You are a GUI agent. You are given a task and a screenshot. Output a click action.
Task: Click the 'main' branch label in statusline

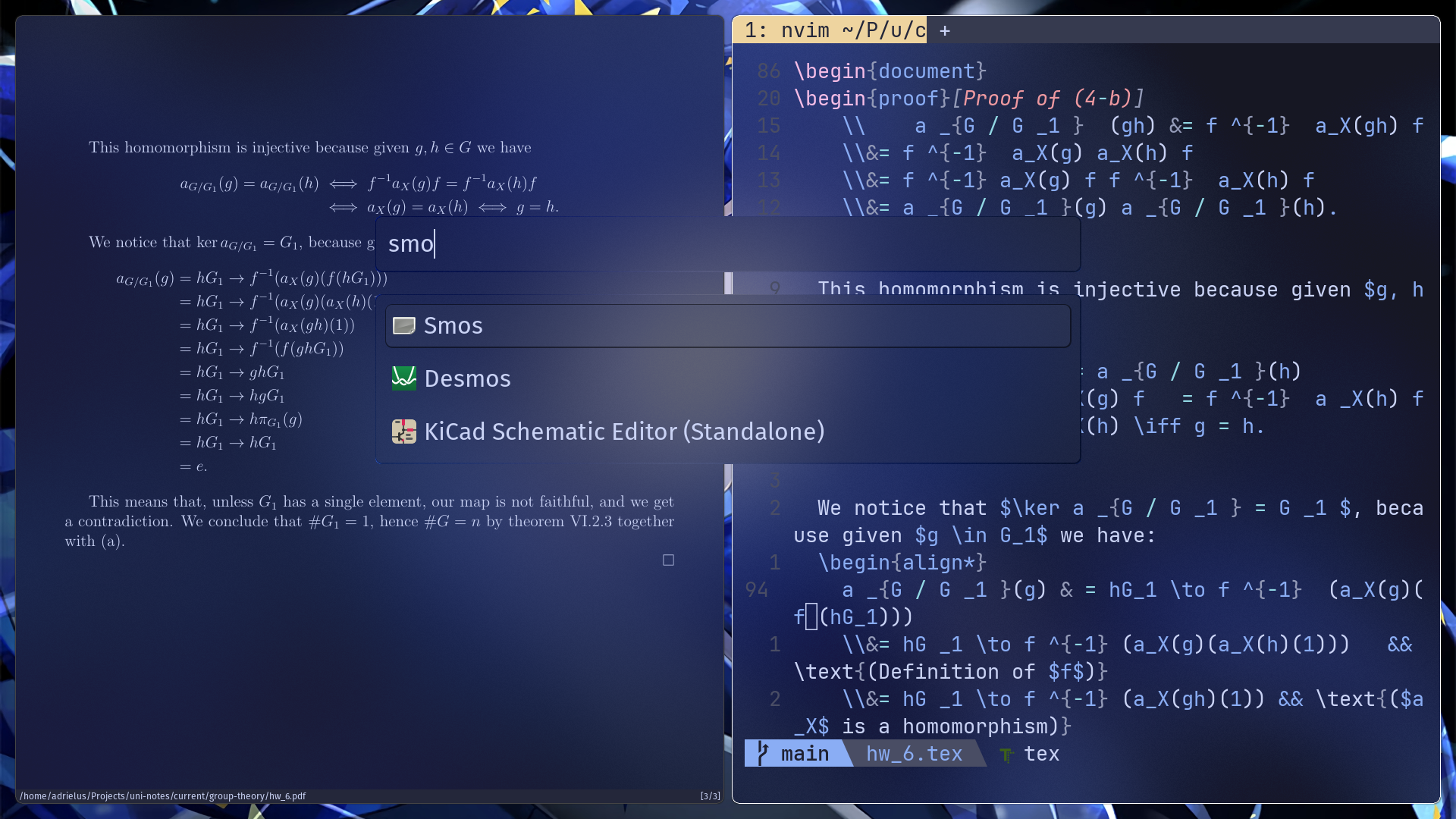click(x=805, y=754)
